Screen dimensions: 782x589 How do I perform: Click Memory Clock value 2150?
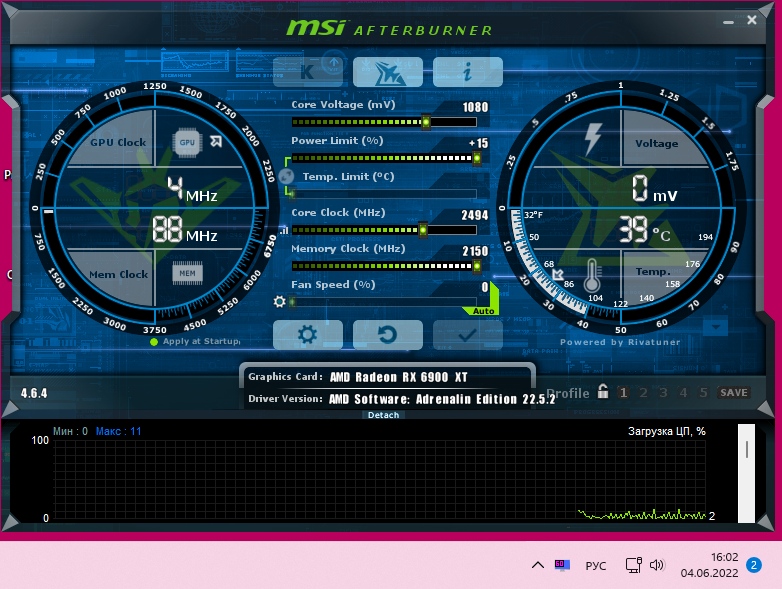tap(474, 251)
